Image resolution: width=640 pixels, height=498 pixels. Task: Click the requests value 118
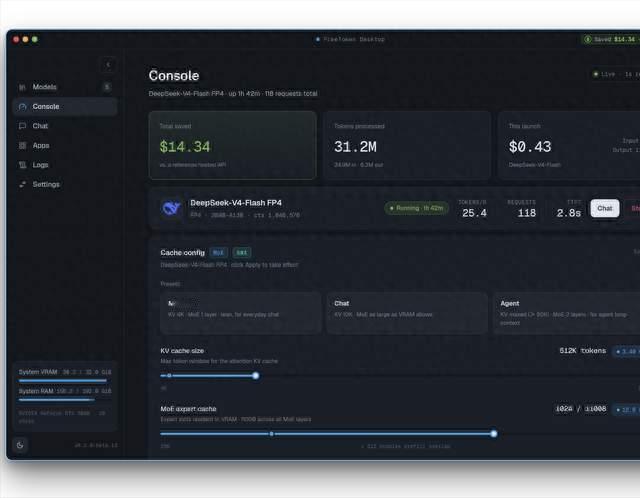[x=527, y=213]
